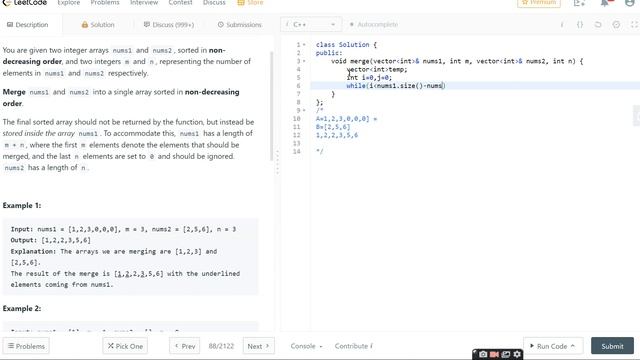This screenshot has height=360, width=640.
Task: Collapse code fold arrow at line 1
Action: click(x=304, y=45)
